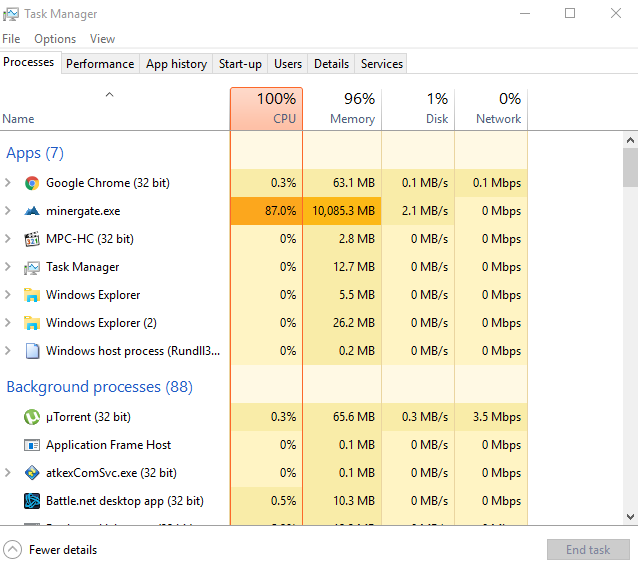Expand the Windows Explorer (2) group
This screenshot has height=568, width=638.
(x=8, y=323)
